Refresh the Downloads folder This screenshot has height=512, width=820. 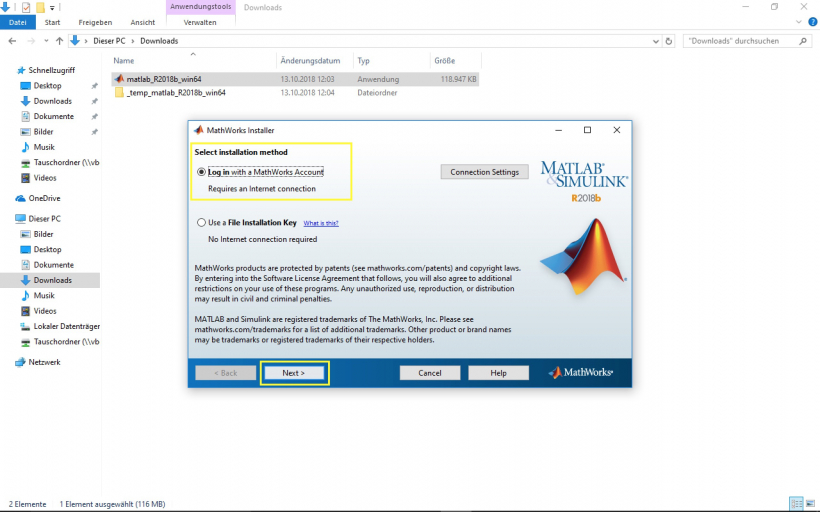pyautogui.click(x=669, y=41)
